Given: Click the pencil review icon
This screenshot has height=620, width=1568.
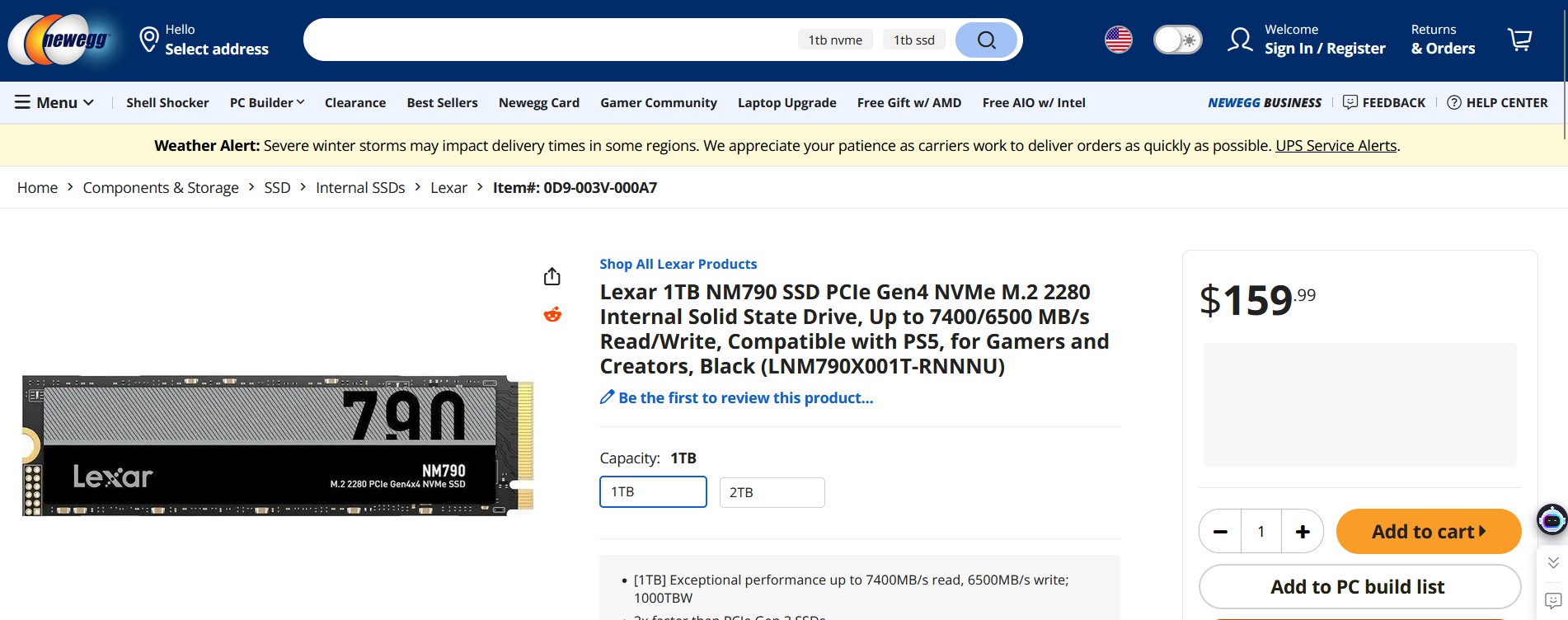Looking at the screenshot, I should [608, 397].
